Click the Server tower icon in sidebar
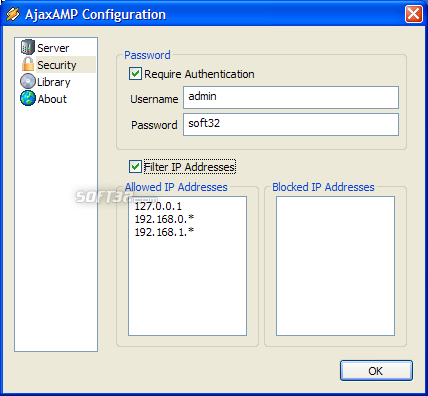Screen dimensions: 428x396 [x=28, y=47]
